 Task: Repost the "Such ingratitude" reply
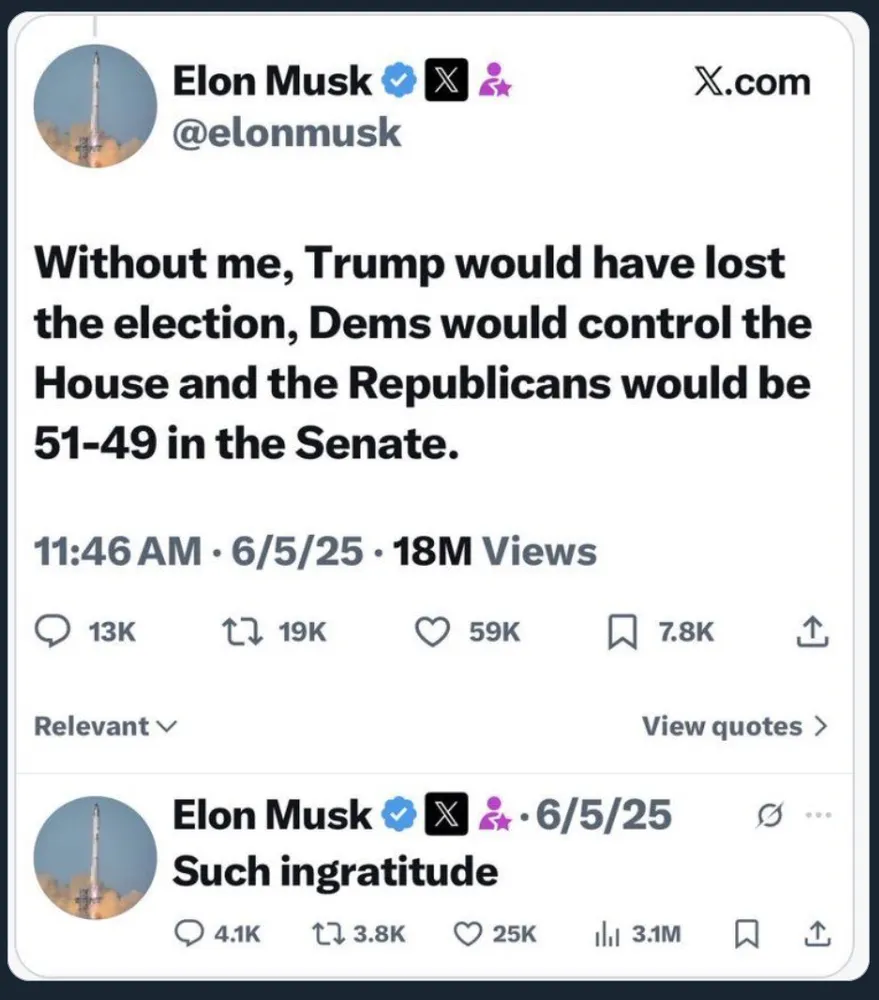(x=325, y=933)
